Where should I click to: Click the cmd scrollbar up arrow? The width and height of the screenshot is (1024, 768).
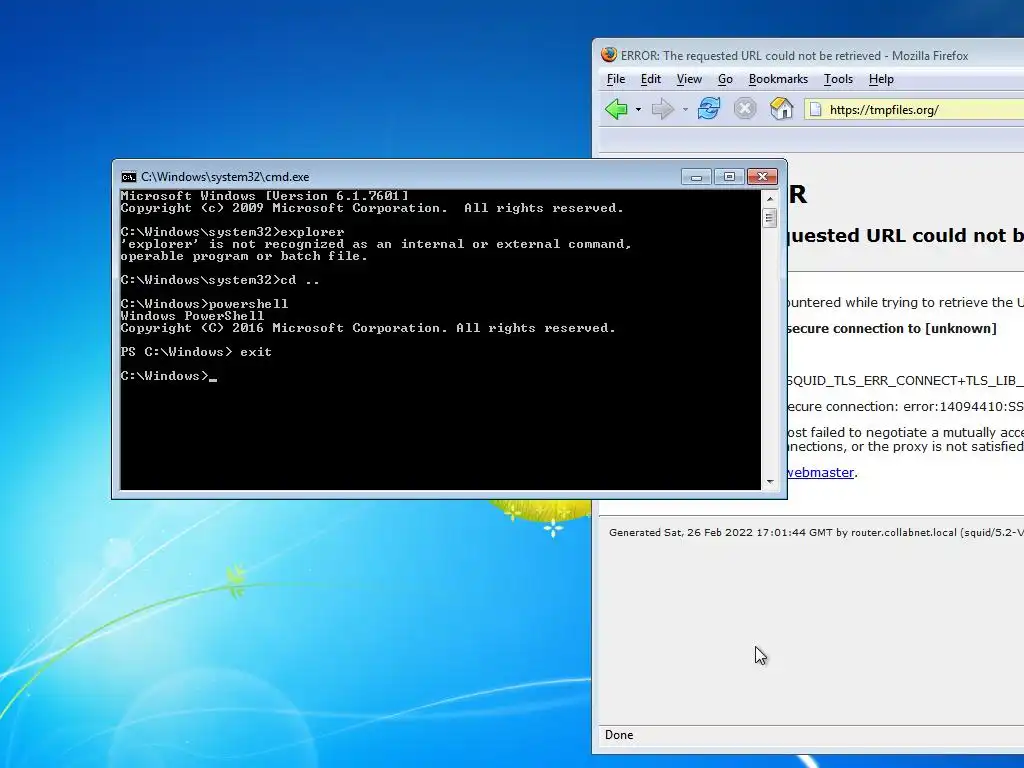pyautogui.click(x=770, y=198)
